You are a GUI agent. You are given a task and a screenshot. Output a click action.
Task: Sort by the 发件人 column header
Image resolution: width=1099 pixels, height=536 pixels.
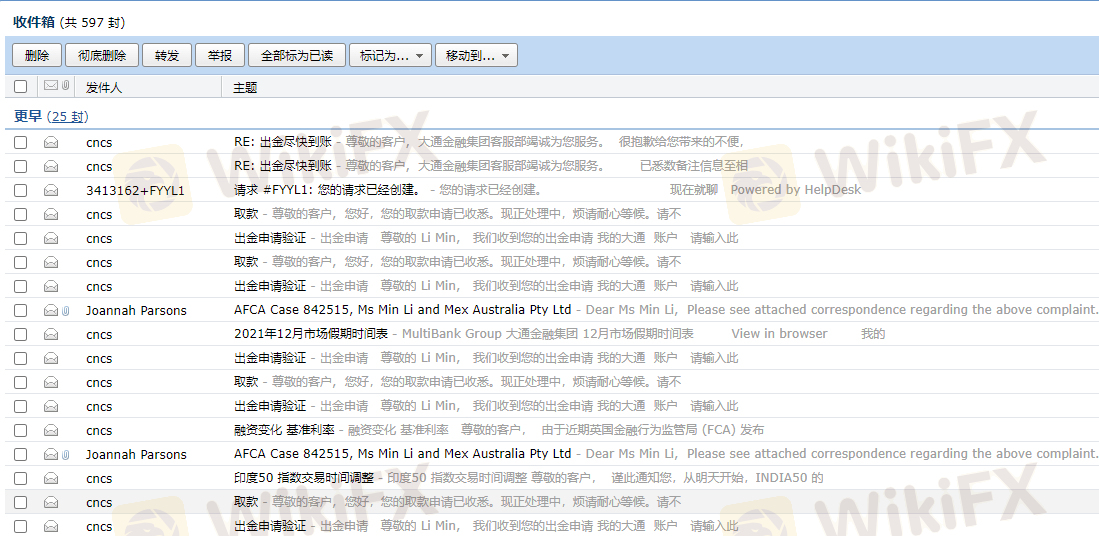[x=104, y=88]
